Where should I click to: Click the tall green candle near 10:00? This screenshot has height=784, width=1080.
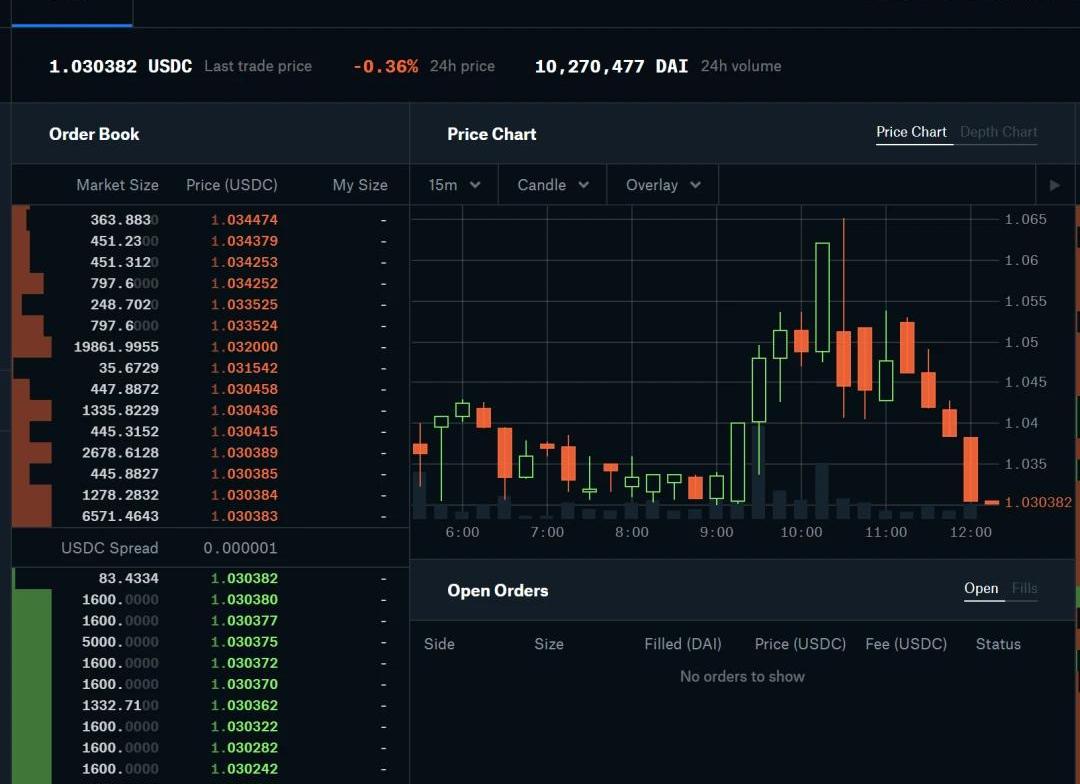coord(822,297)
